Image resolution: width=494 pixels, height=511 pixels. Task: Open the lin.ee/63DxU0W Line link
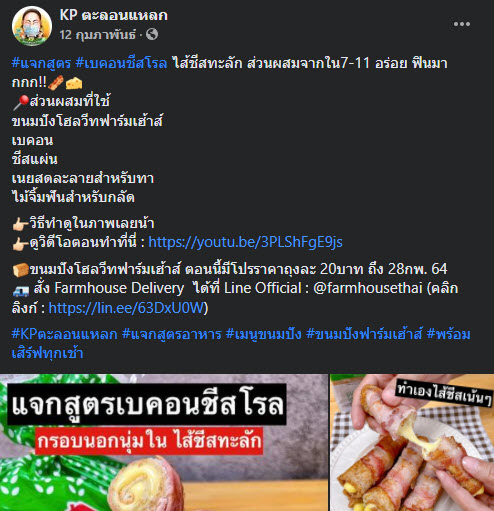[x=126, y=308]
